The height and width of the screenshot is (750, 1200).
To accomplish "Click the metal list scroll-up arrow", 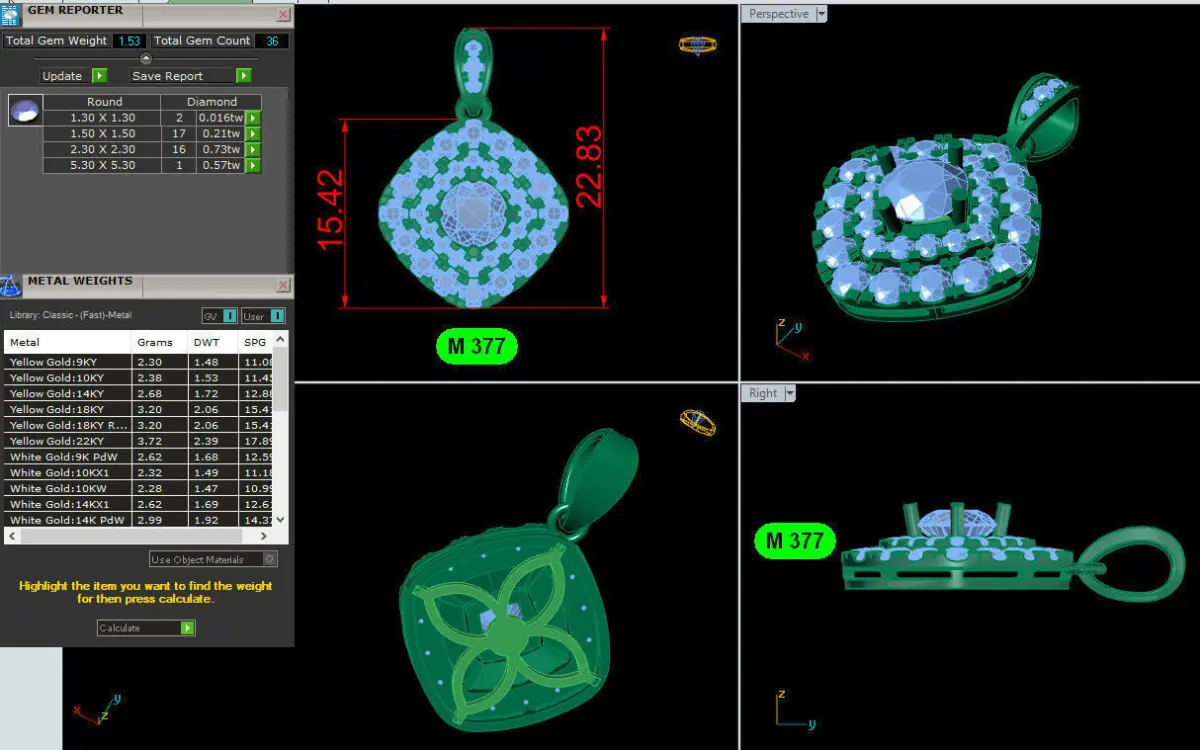I will click(x=281, y=340).
